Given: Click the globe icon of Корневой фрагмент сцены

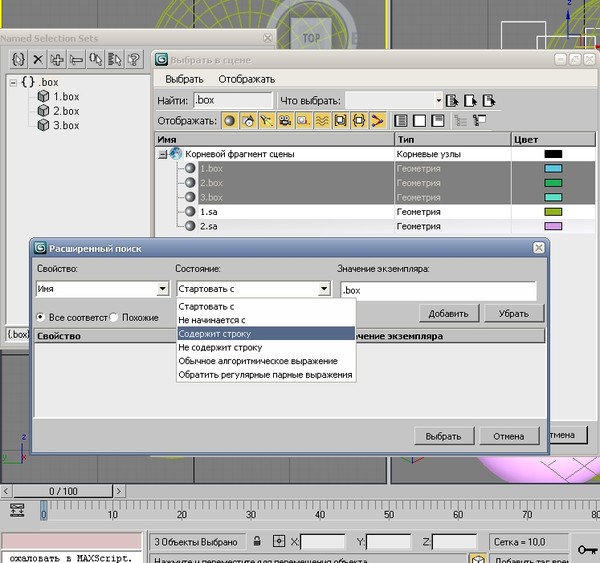Looking at the screenshot, I should click(x=176, y=154).
